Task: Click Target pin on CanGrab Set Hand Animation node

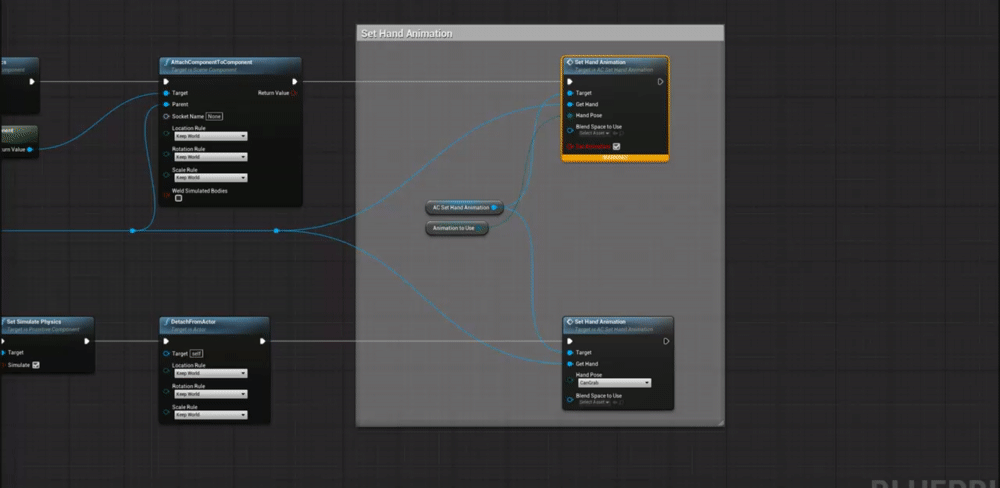Action: pyautogui.click(x=570, y=352)
